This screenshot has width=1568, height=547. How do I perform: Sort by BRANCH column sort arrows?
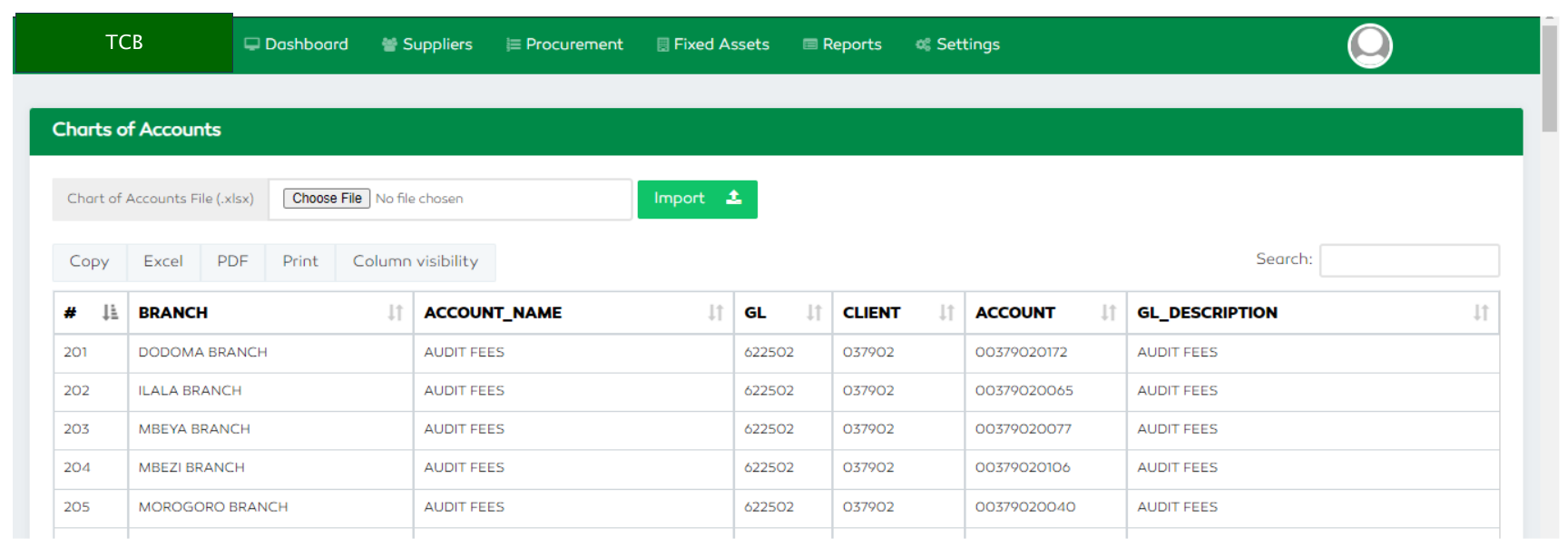pos(395,313)
